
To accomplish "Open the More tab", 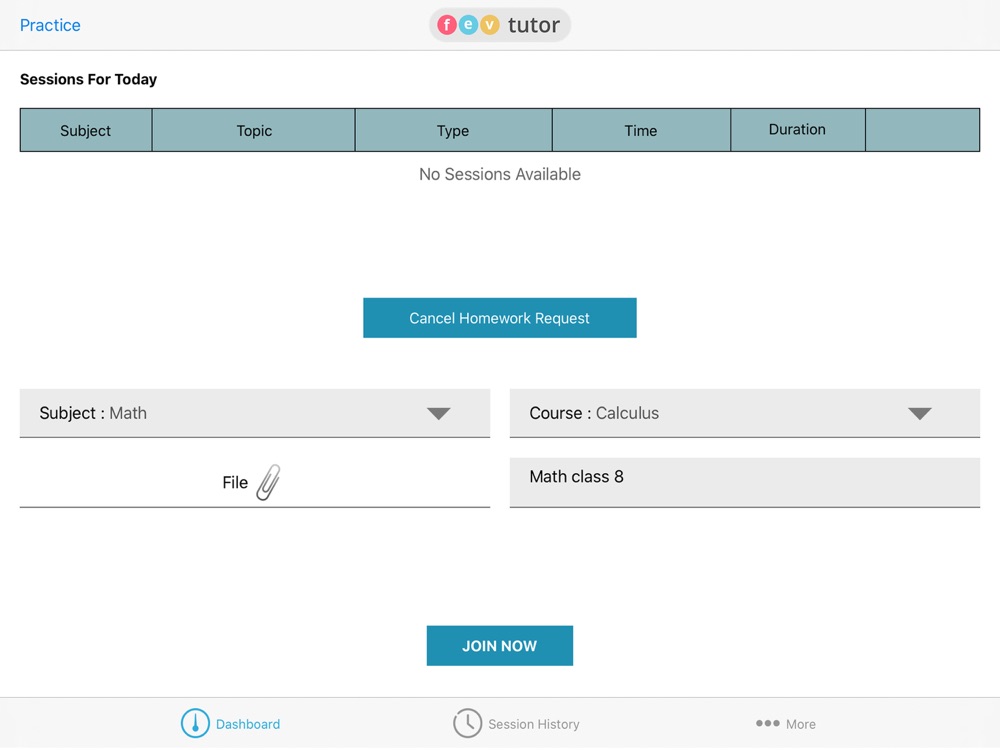I will 786,723.
